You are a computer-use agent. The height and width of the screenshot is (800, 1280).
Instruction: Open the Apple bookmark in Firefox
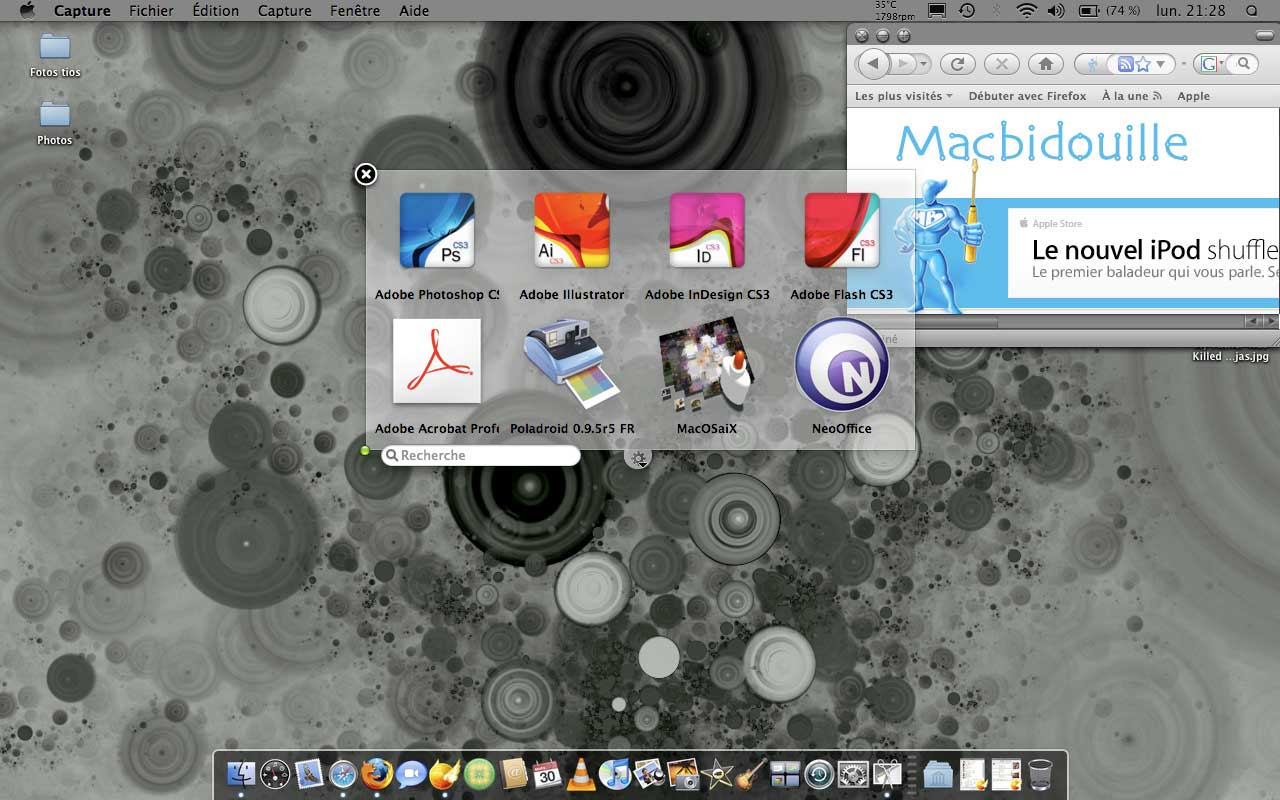(x=1193, y=96)
